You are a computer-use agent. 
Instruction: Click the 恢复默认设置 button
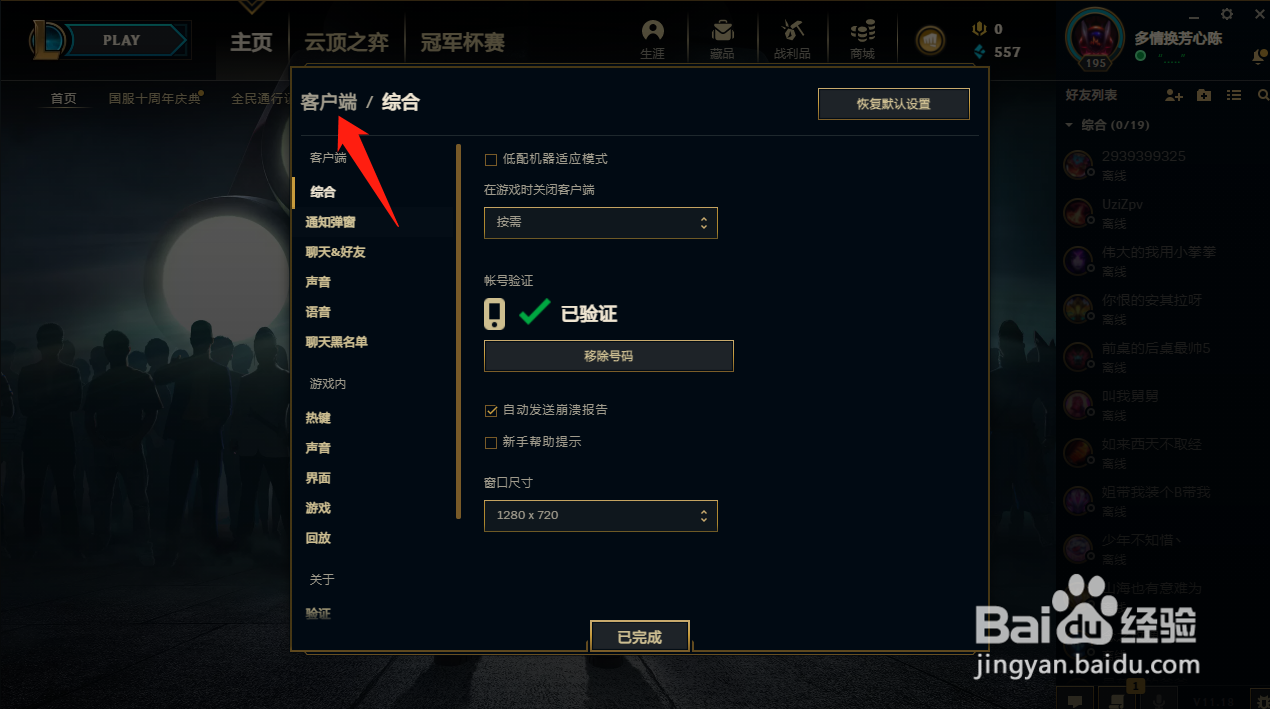coord(894,104)
